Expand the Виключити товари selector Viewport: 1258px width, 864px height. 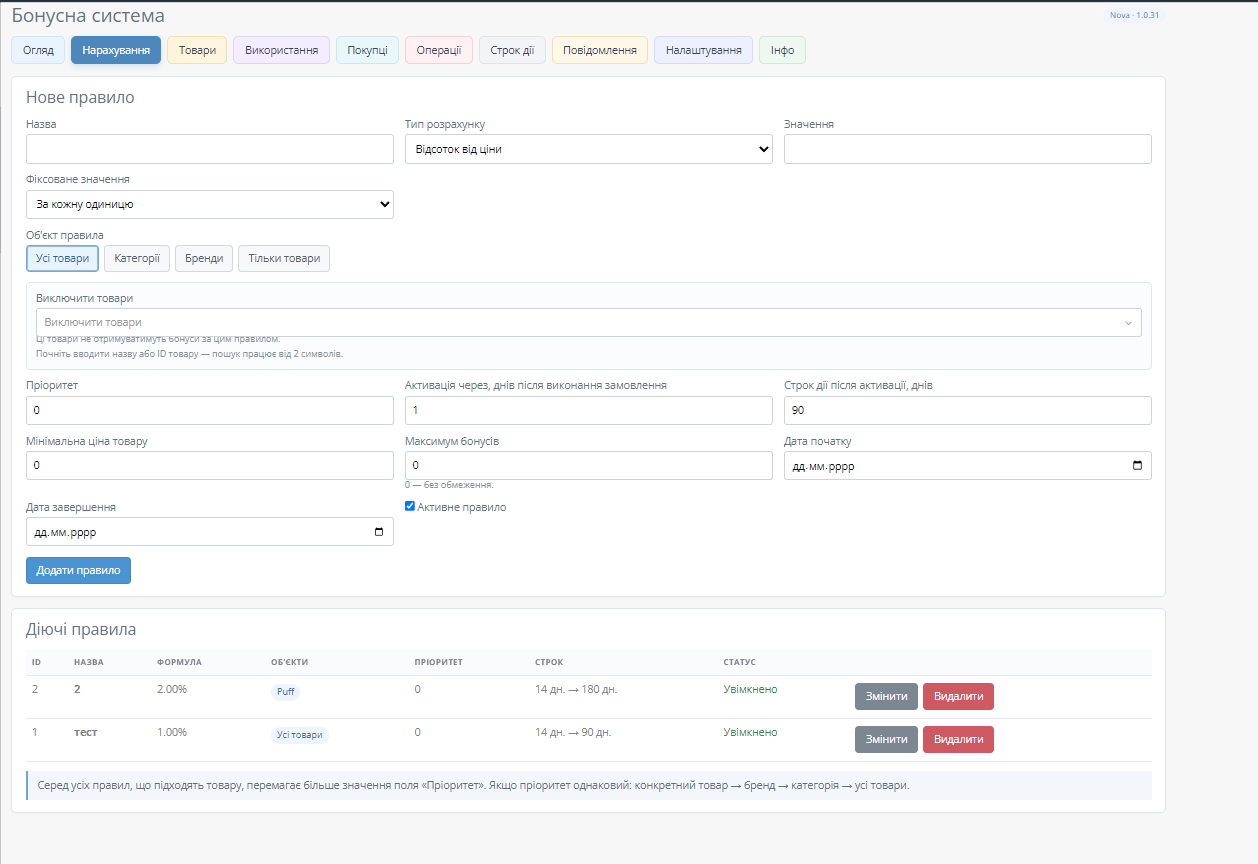(588, 322)
